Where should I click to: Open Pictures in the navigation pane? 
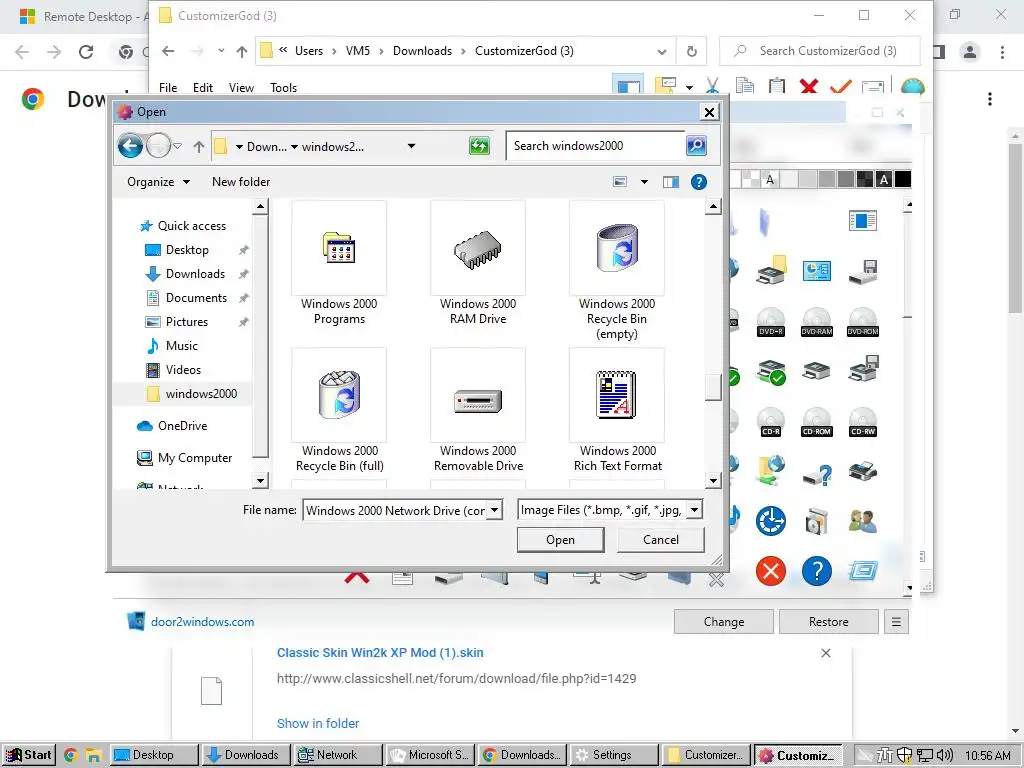[x=176, y=322]
